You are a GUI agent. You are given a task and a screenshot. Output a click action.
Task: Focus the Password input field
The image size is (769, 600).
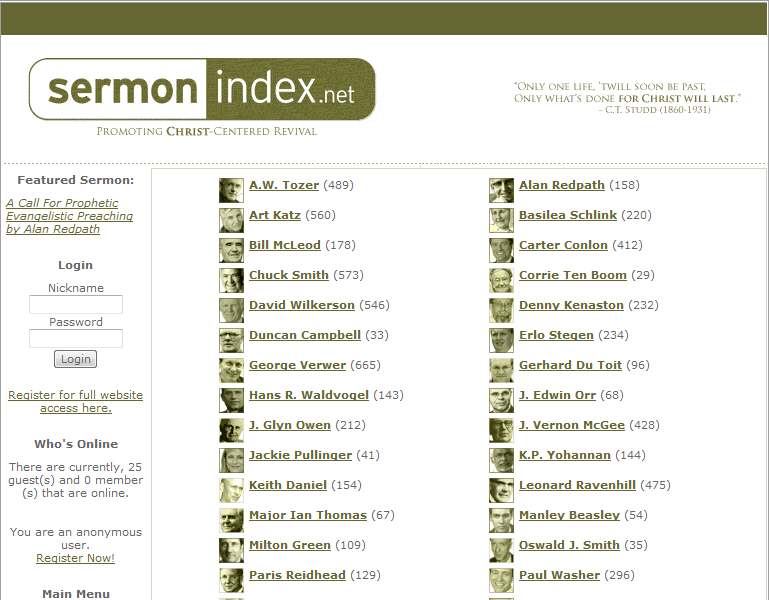(76, 339)
